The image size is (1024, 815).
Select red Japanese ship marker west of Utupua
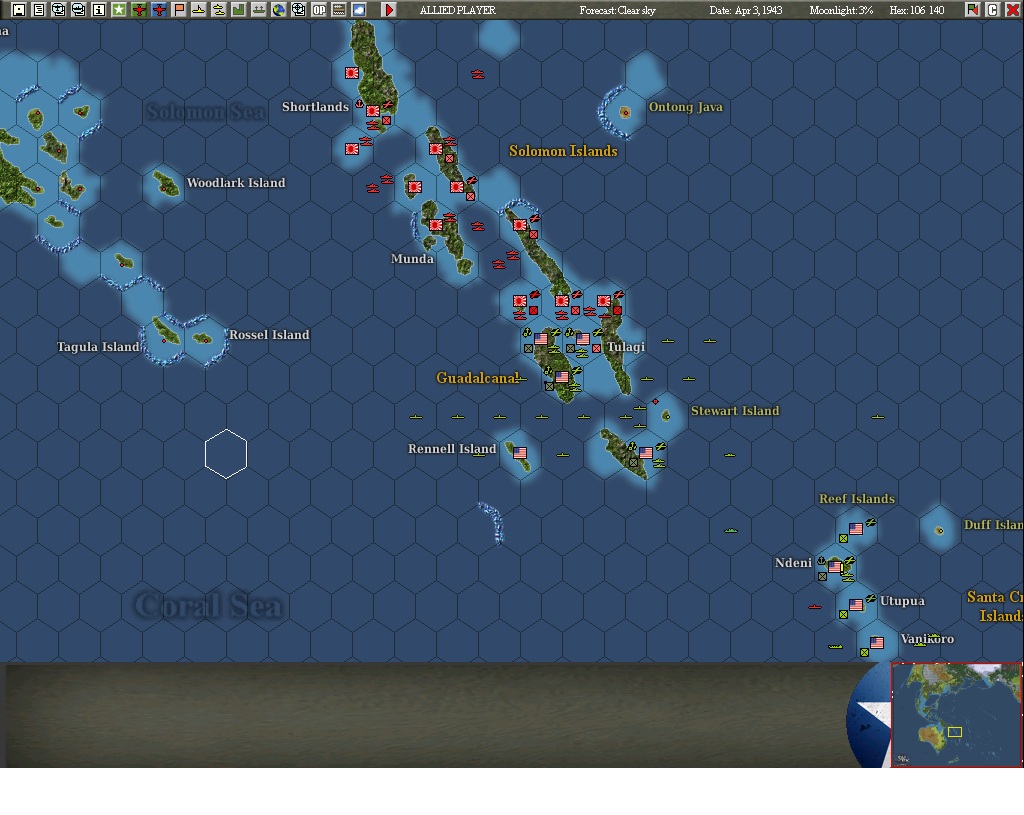(814, 607)
